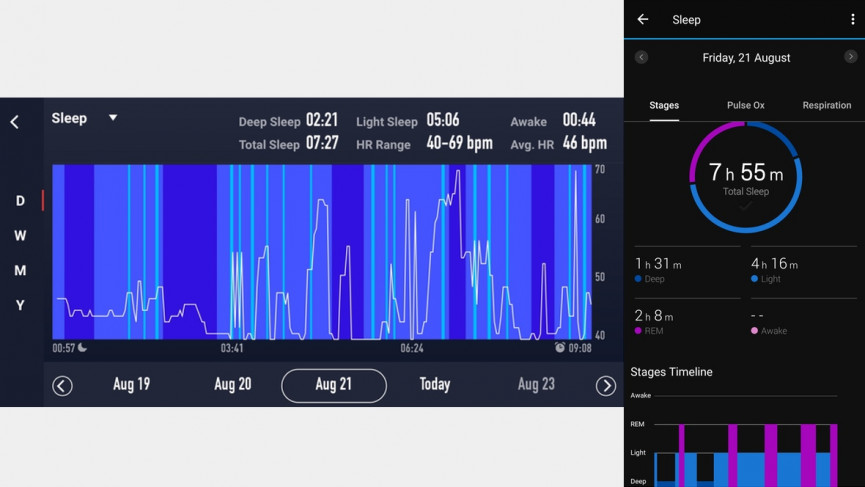The image size is (865, 487).
Task: Click the 2h 8m REM stat
Action: click(654, 322)
